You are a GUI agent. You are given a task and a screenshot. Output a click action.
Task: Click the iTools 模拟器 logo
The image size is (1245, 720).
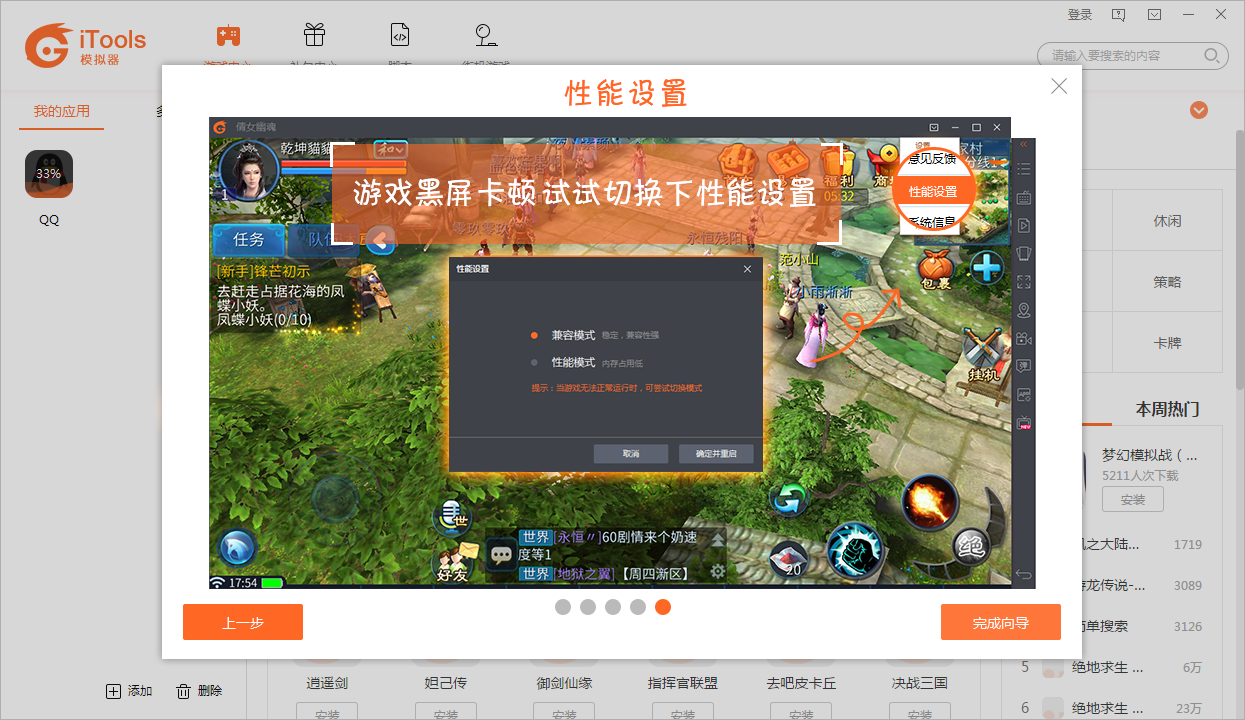(86, 45)
